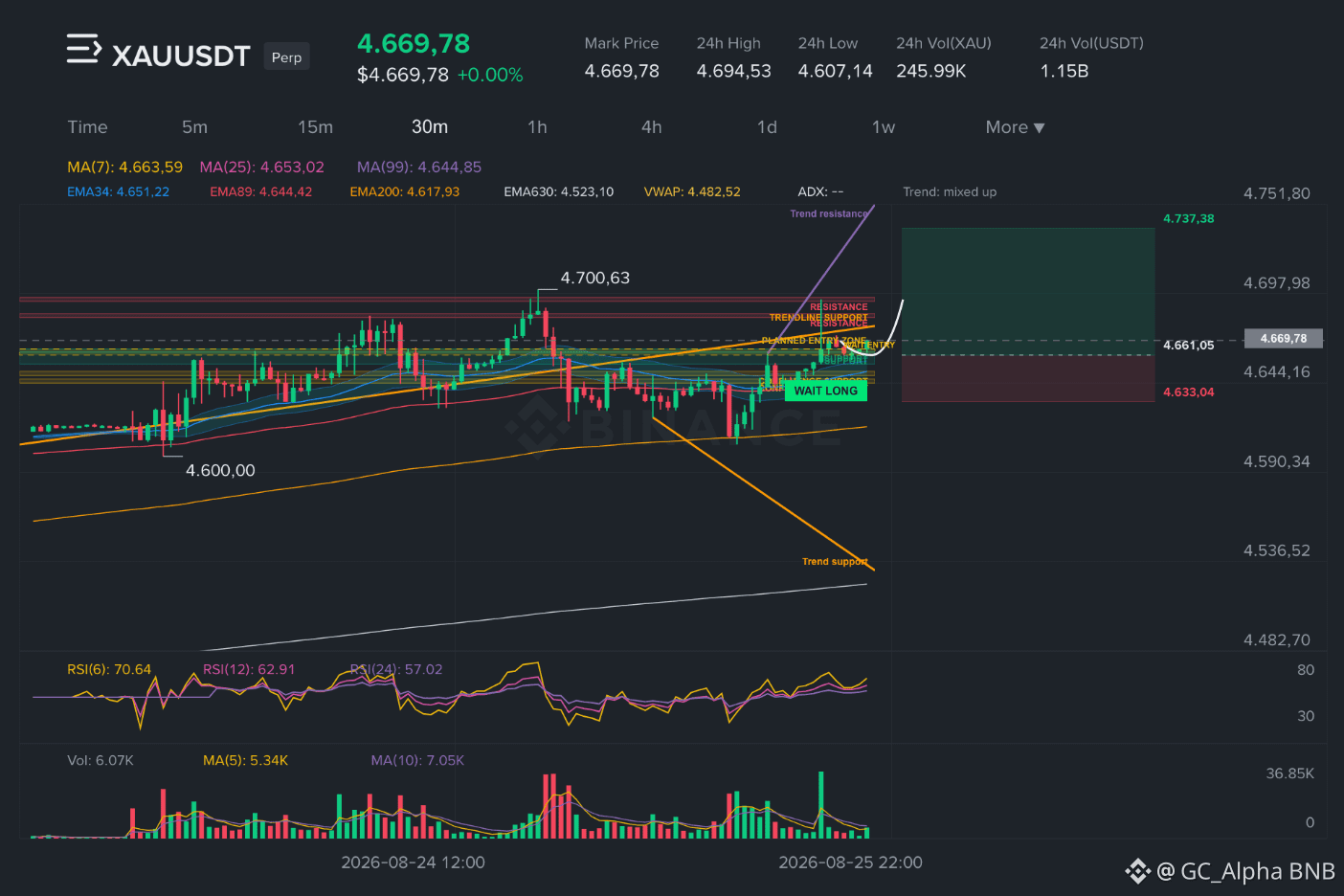The image size is (1344, 896).
Task: Click the Trend resistance line label
Action: pyautogui.click(x=829, y=214)
